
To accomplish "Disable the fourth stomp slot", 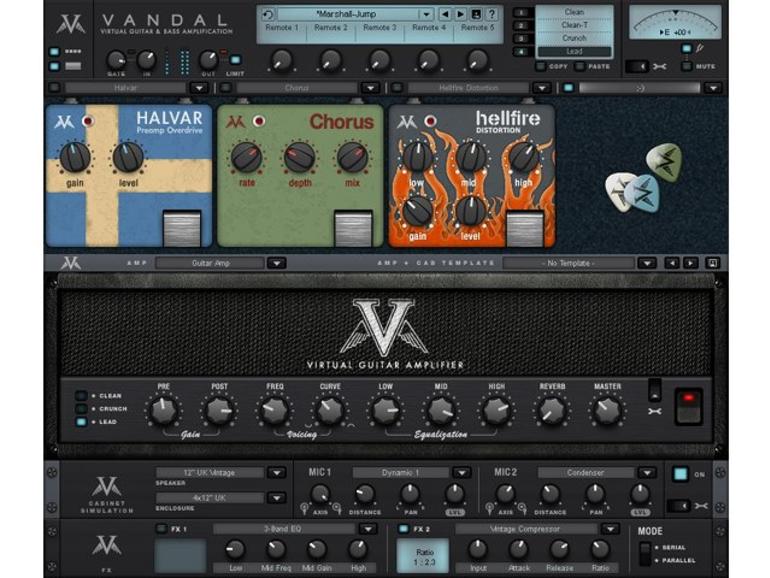I will [568, 88].
